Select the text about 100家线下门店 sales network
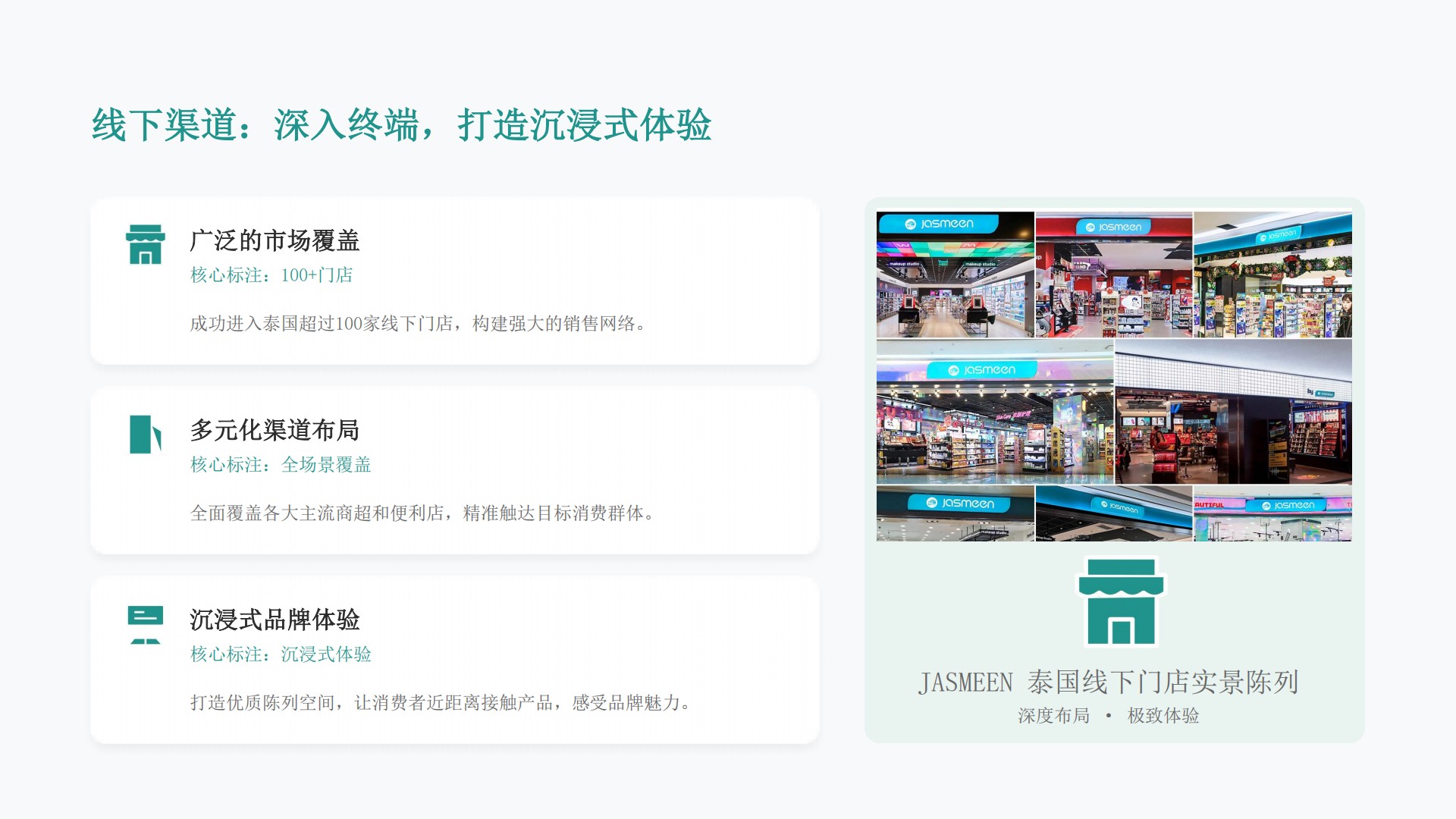Viewport: 1456px width, 819px height. pos(420,324)
